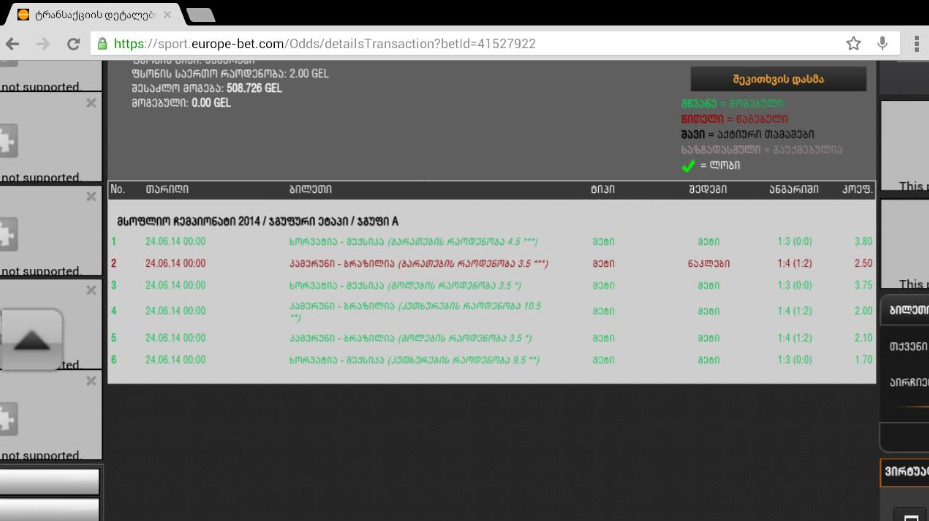Click the 1:3 (0:0) score in row 1

pyautogui.click(x=795, y=241)
